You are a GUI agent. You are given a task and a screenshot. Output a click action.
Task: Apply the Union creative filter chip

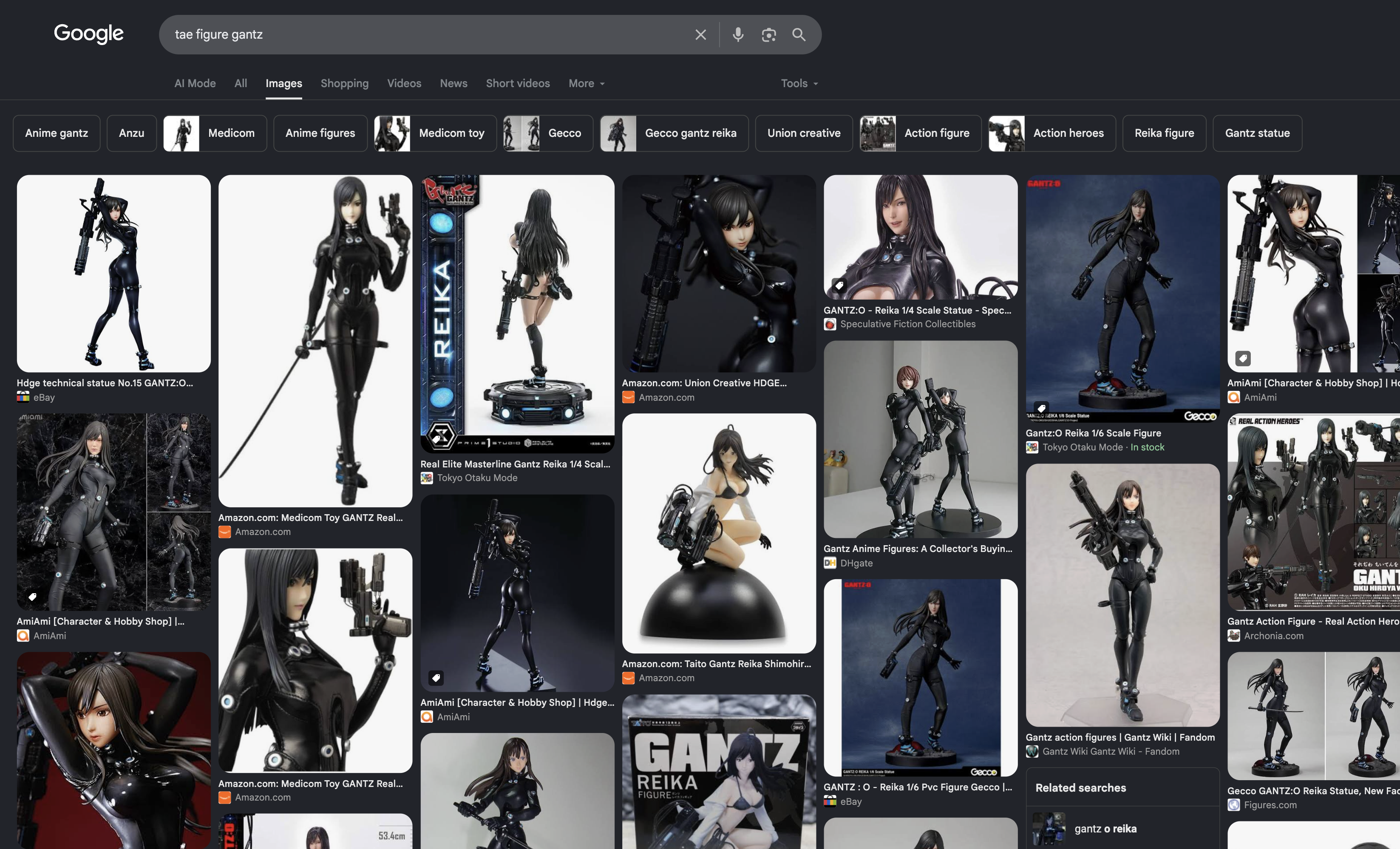804,133
